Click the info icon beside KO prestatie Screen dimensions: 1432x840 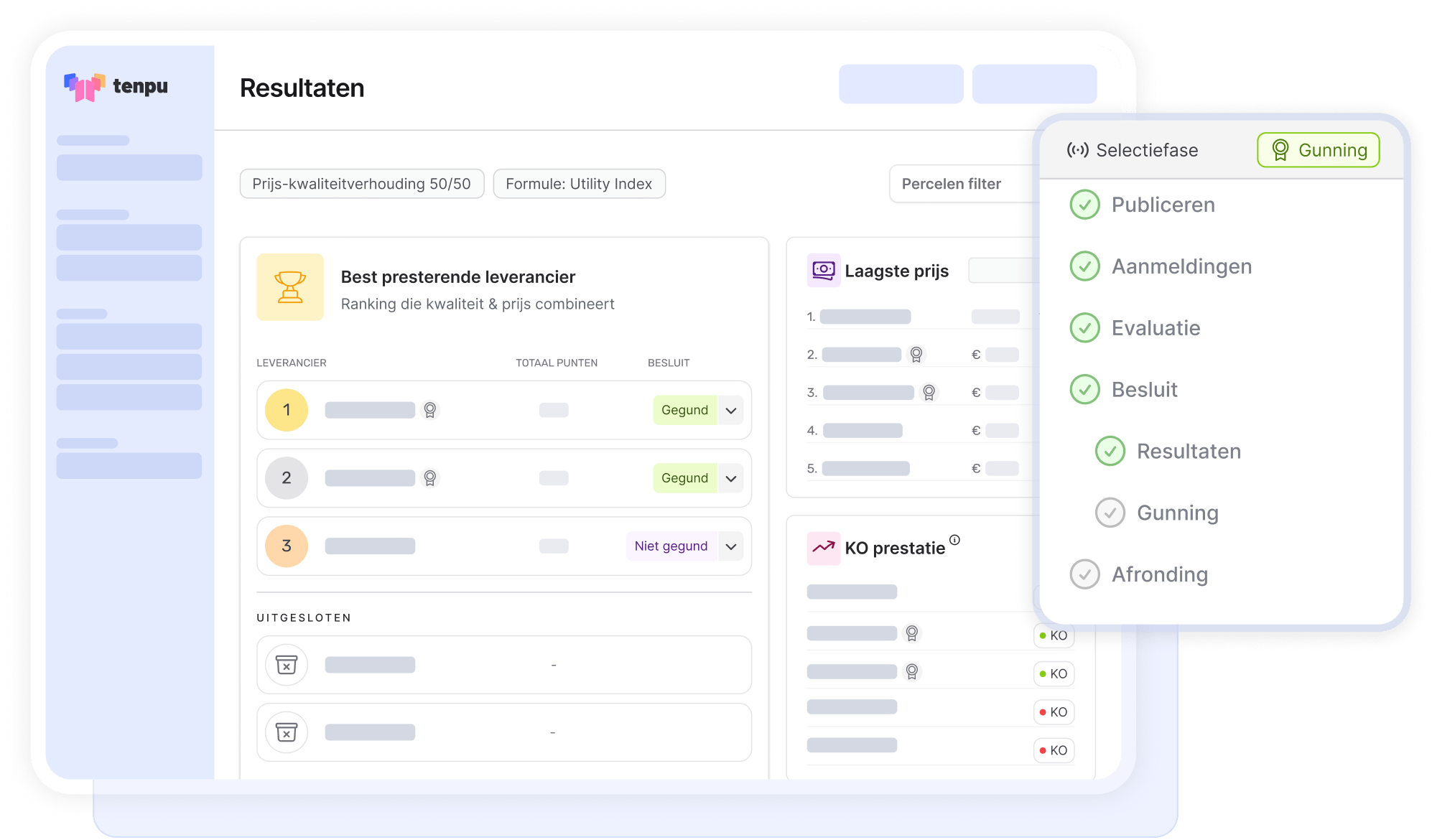click(x=954, y=540)
